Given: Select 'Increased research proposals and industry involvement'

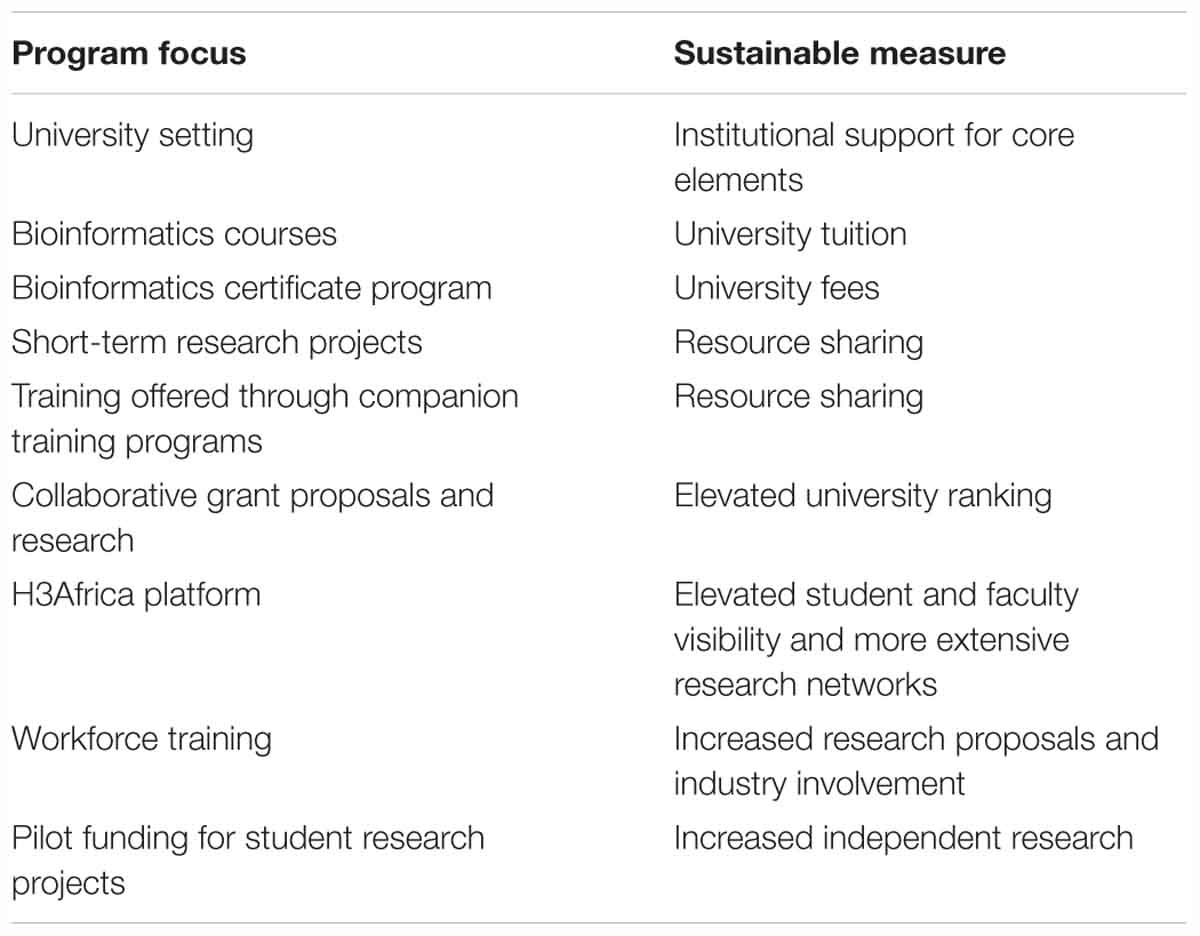Looking at the screenshot, I should coord(915,760).
